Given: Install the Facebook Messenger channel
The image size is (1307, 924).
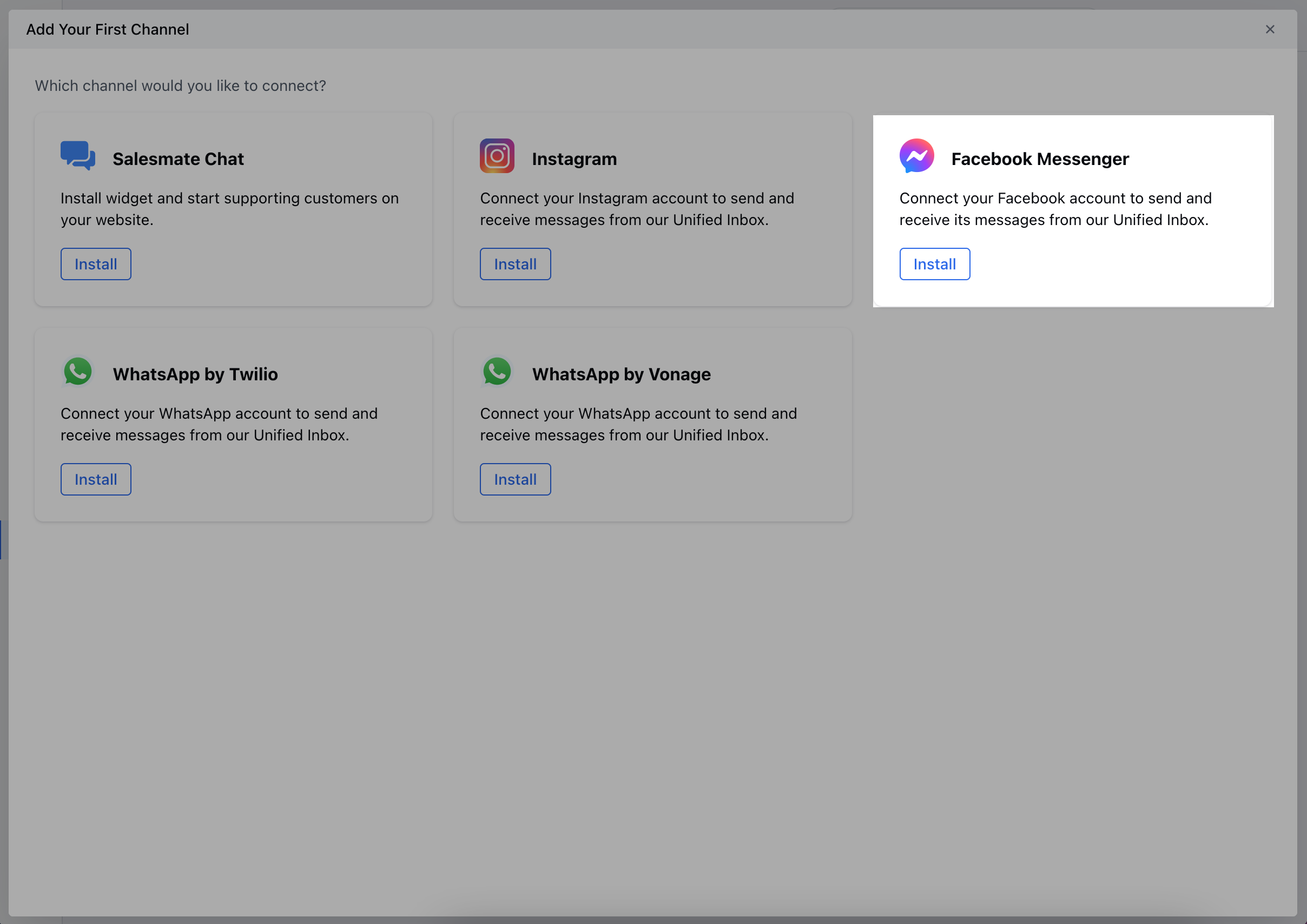Looking at the screenshot, I should (935, 264).
